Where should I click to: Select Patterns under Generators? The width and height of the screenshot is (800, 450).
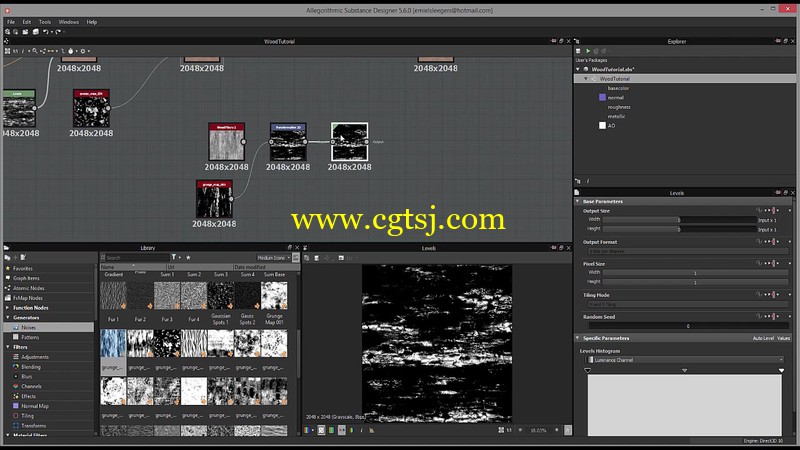click(30, 337)
